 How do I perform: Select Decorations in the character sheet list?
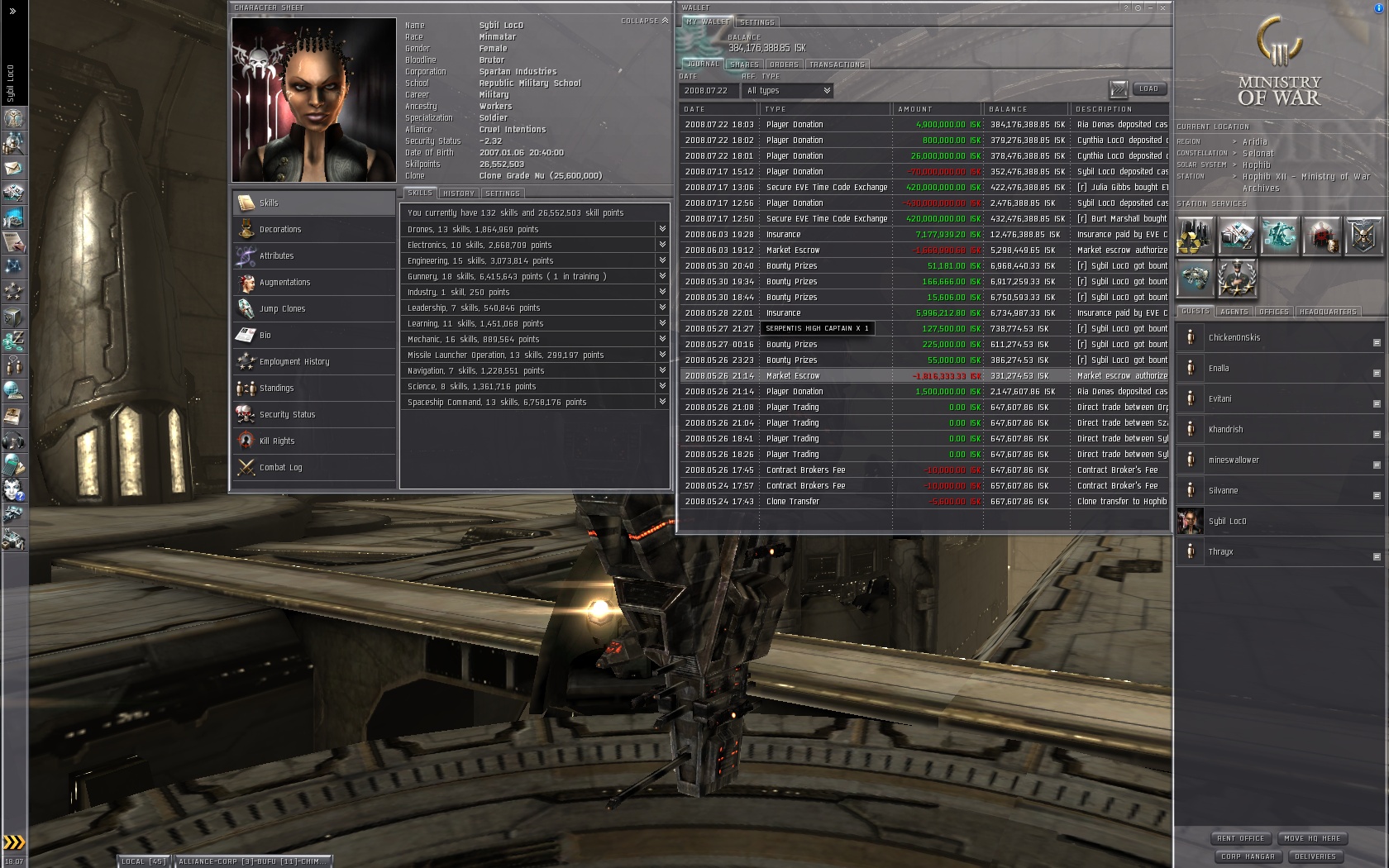coord(314,229)
